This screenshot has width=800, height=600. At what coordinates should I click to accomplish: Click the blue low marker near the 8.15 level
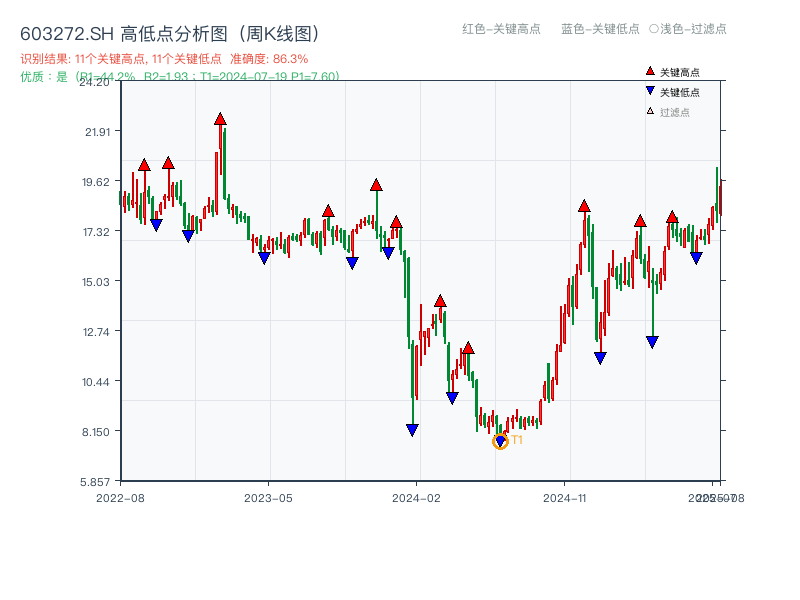(412, 429)
